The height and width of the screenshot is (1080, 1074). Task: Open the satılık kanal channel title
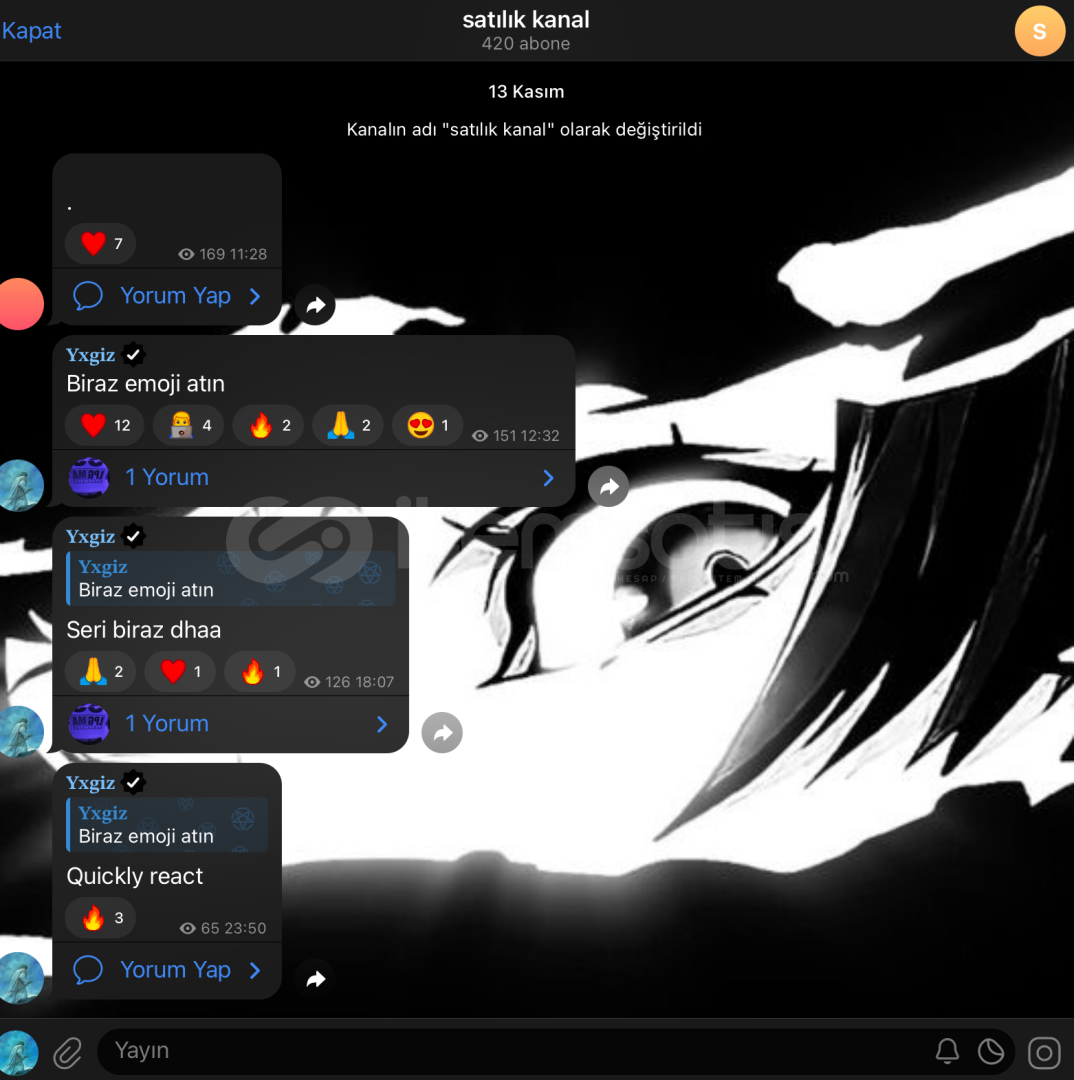pyautogui.click(x=526, y=19)
